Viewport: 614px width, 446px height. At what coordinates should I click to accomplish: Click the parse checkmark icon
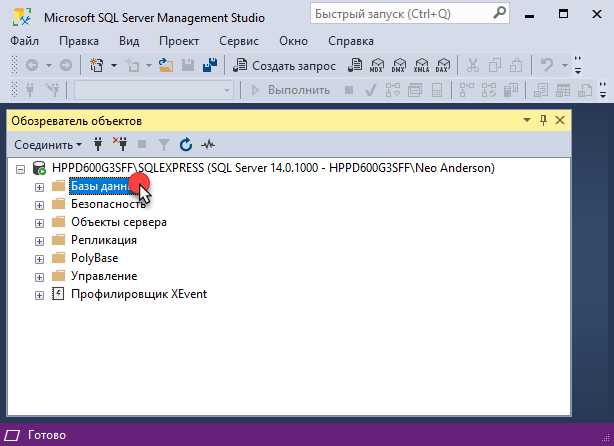point(370,90)
